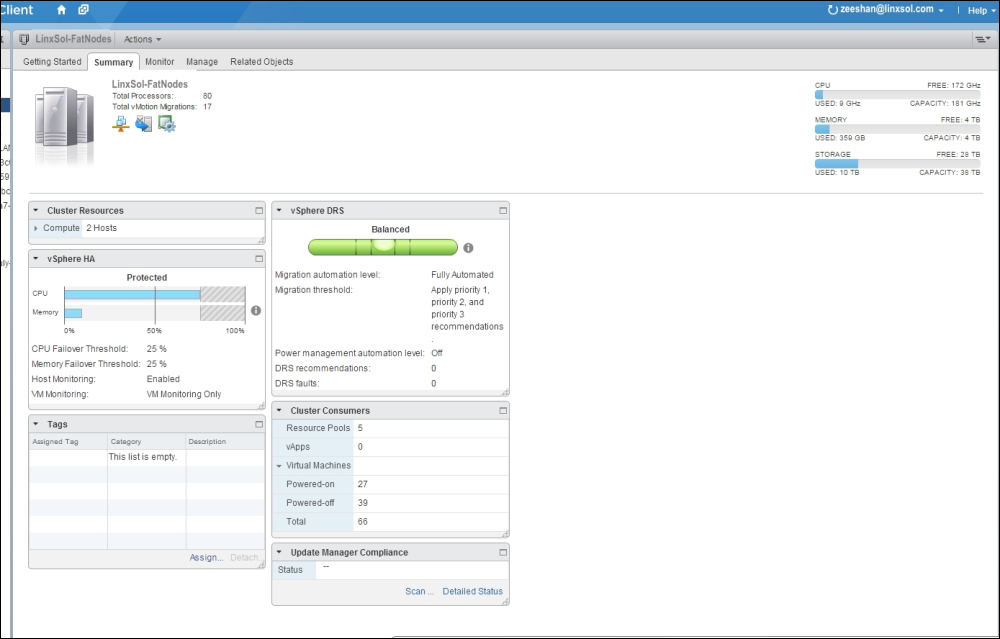
Task: Collapse the Virtual Machines row
Action: [279, 466]
